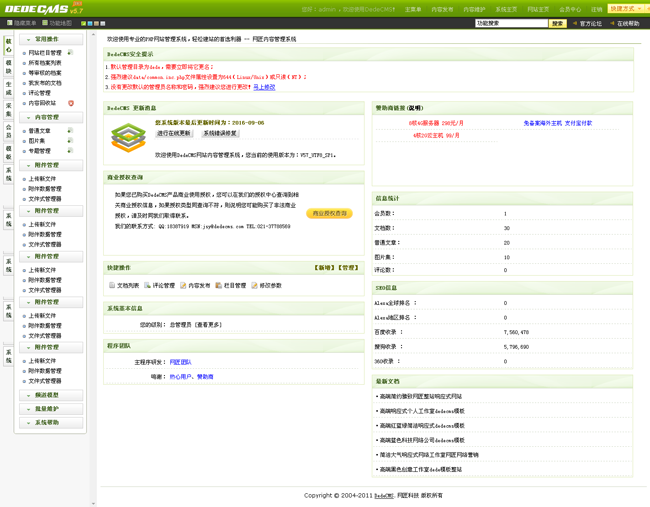Open 内容发布 in the top navigation
Viewport: 650px width, 507px height.
tap(442, 9)
